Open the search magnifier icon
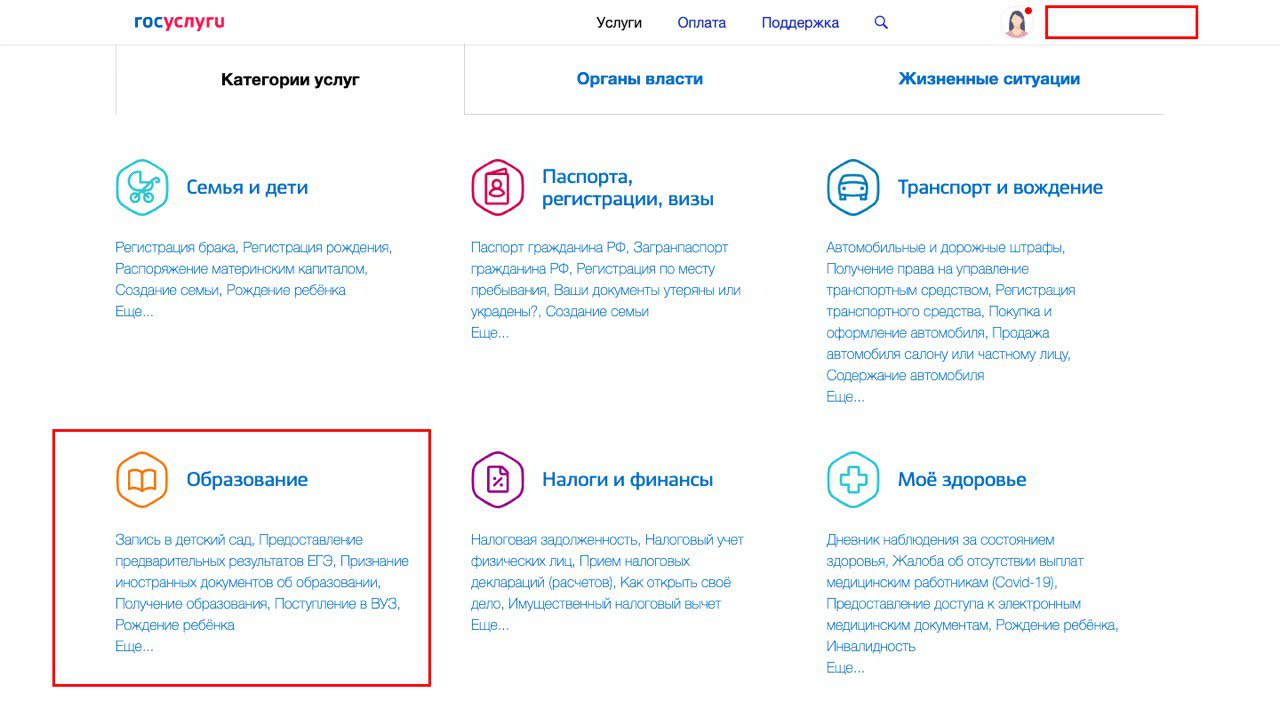 click(x=881, y=22)
